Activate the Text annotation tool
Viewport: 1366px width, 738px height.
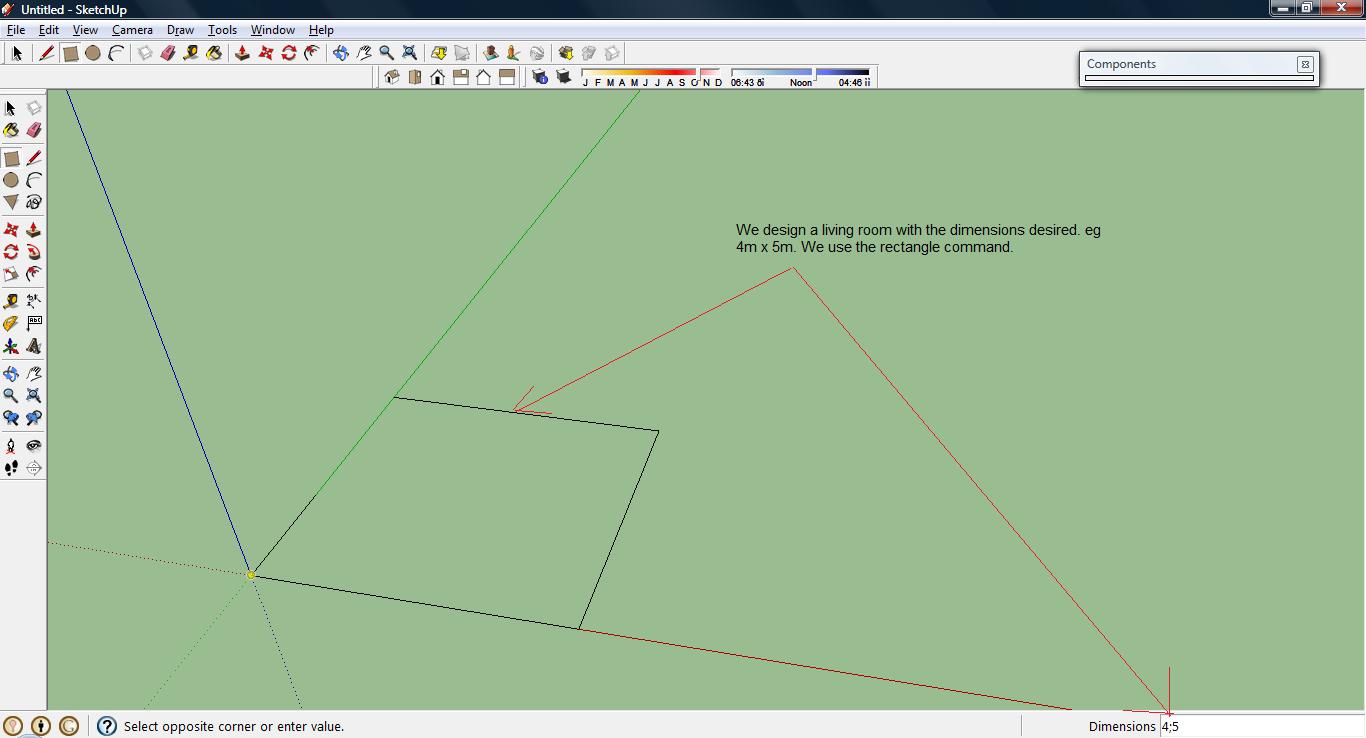coord(34,323)
